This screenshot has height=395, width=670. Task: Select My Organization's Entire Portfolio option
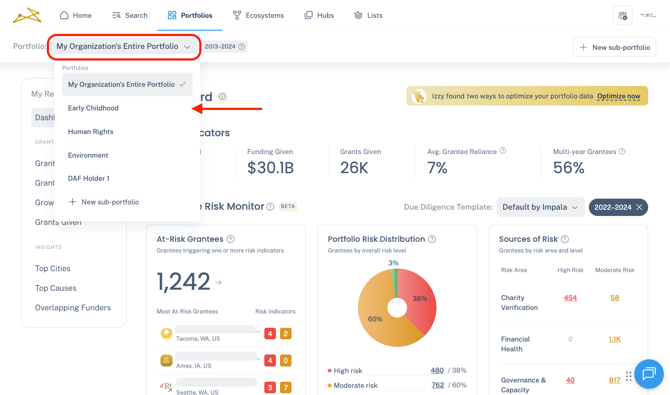tap(127, 84)
